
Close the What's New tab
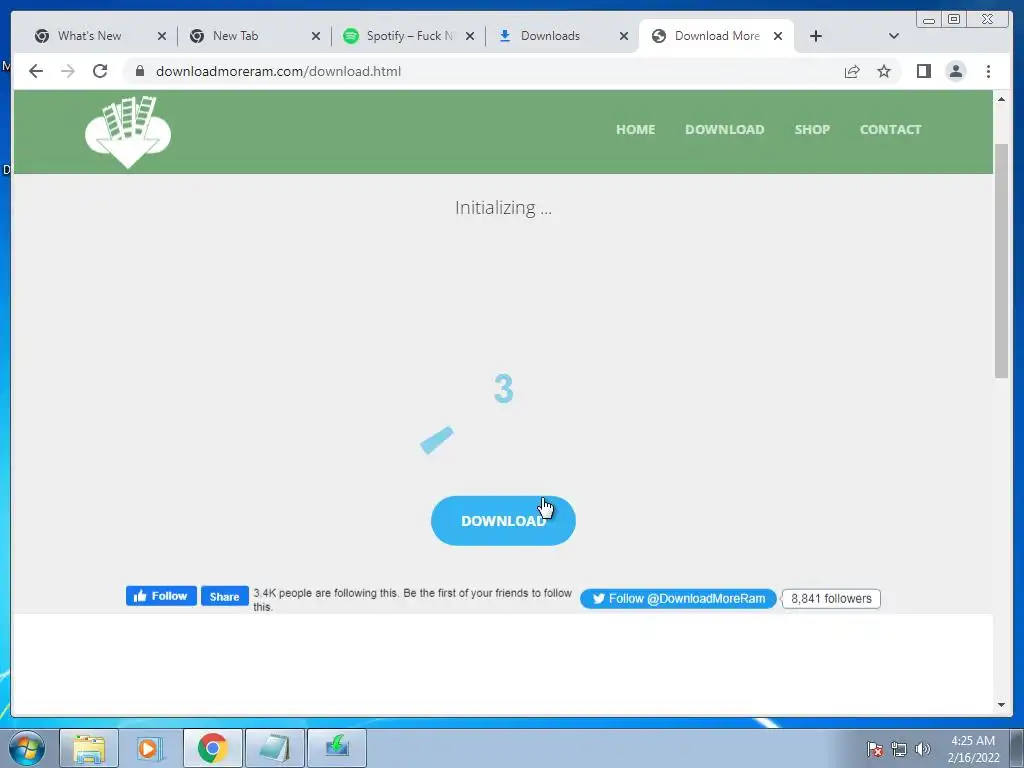point(162,37)
